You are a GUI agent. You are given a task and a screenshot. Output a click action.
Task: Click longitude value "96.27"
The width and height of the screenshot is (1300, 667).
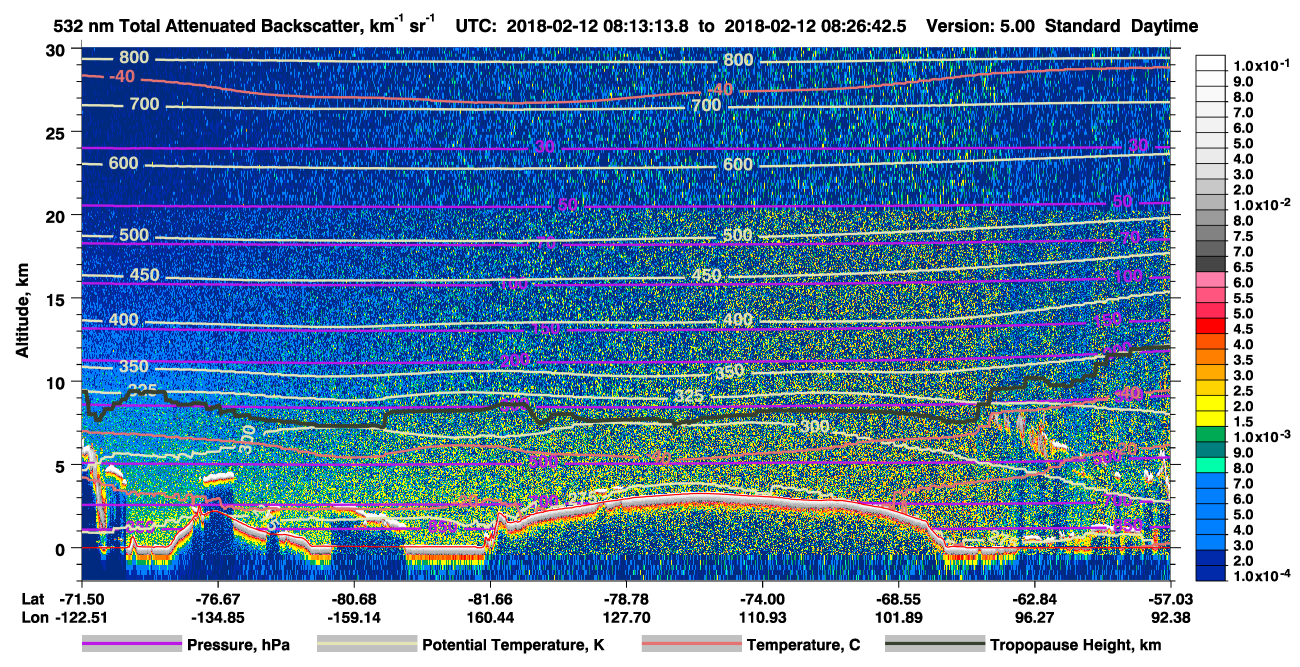[1034, 617]
